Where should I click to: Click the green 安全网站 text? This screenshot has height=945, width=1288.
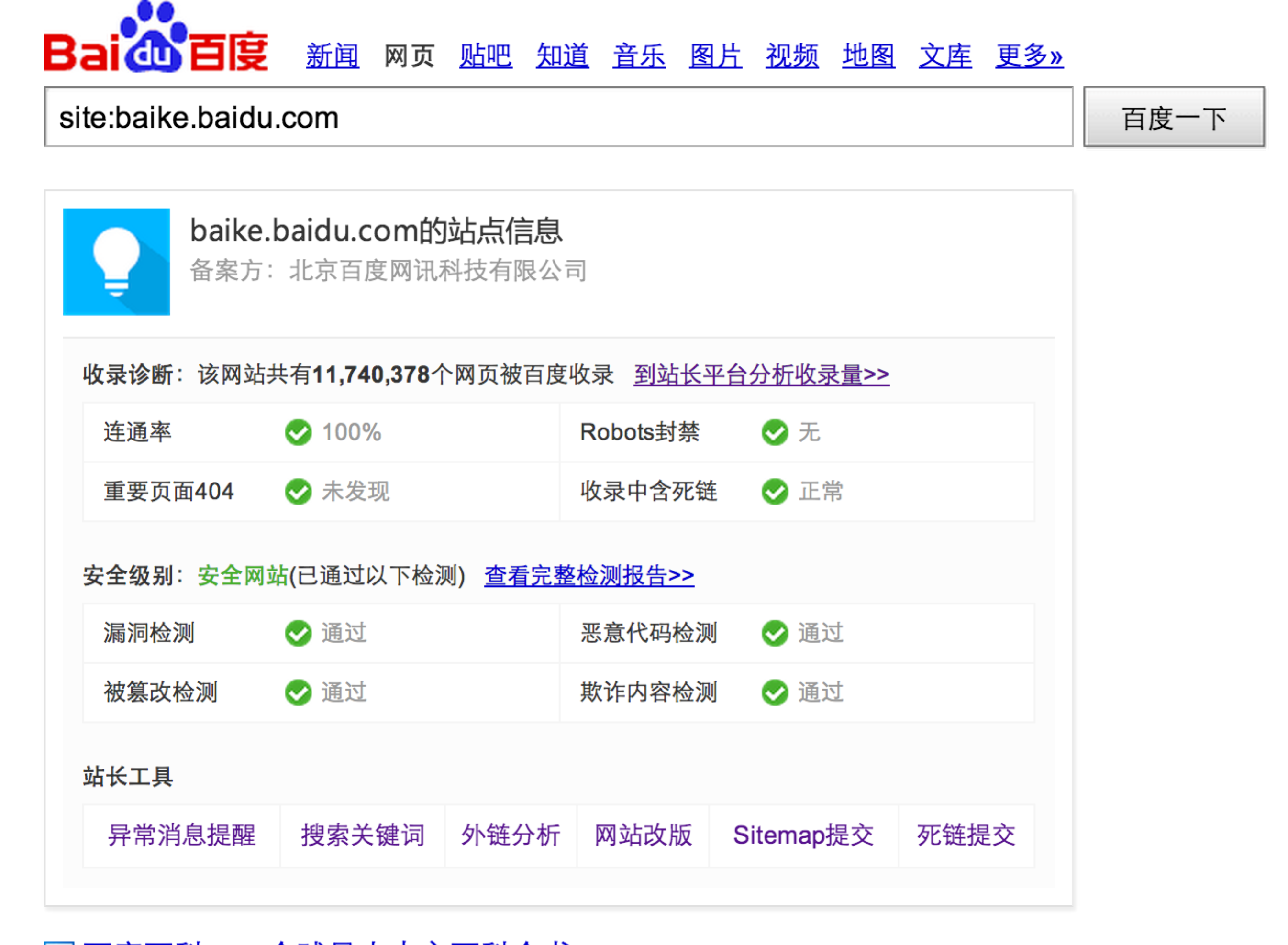[243, 575]
